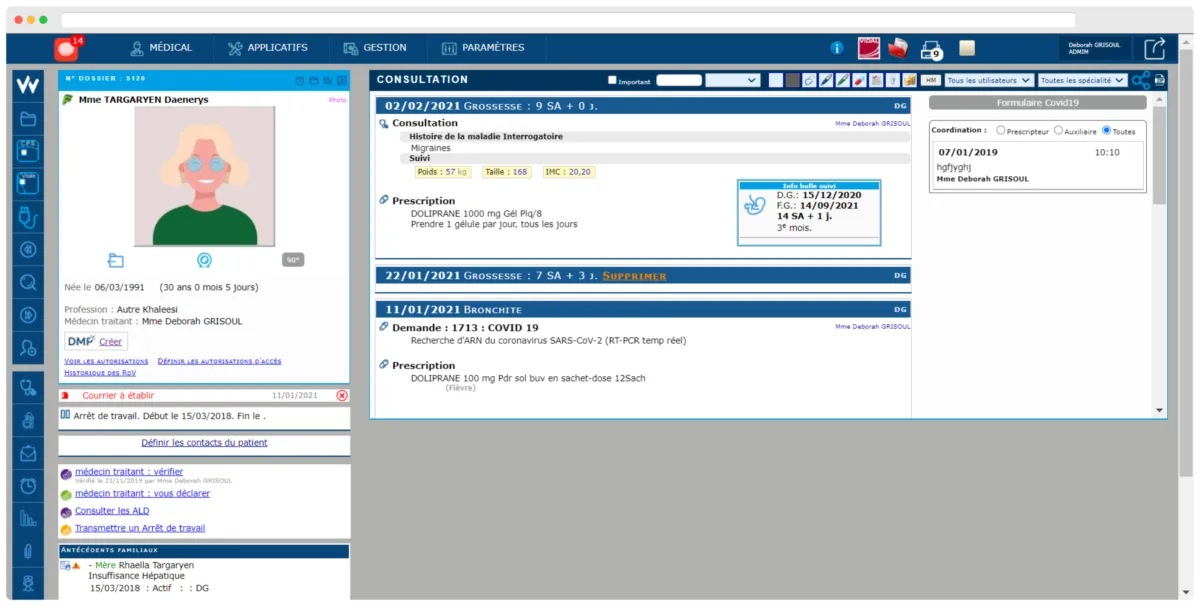Screen dimensions: 1200x606
Task: Go to previous patient via rewind sidebar icon
Action: (28, 249)
